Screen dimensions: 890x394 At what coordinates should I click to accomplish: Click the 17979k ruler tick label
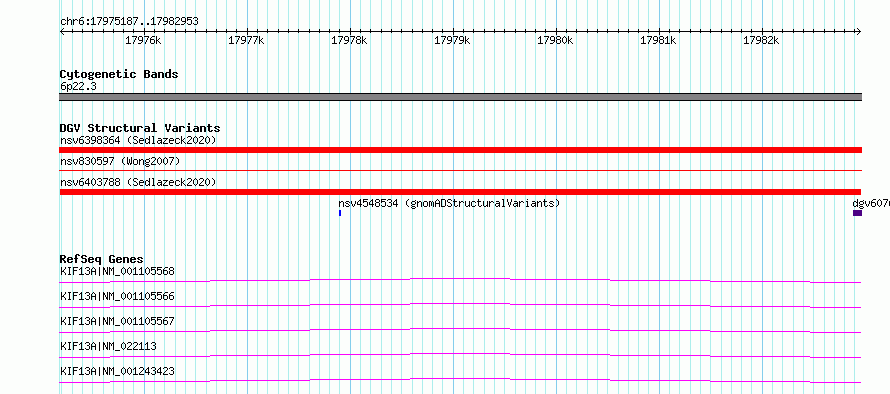click(452, 40)
